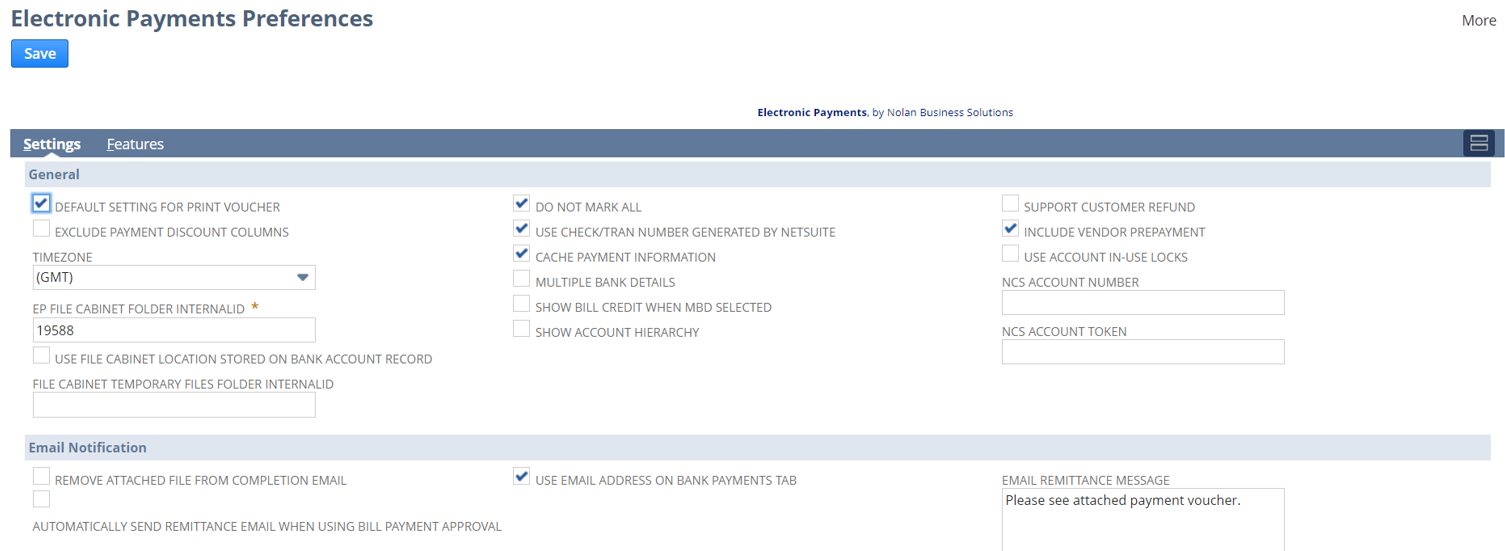
Task: Click the Email Remittance Message text area
Action: tap(1143, 519)
